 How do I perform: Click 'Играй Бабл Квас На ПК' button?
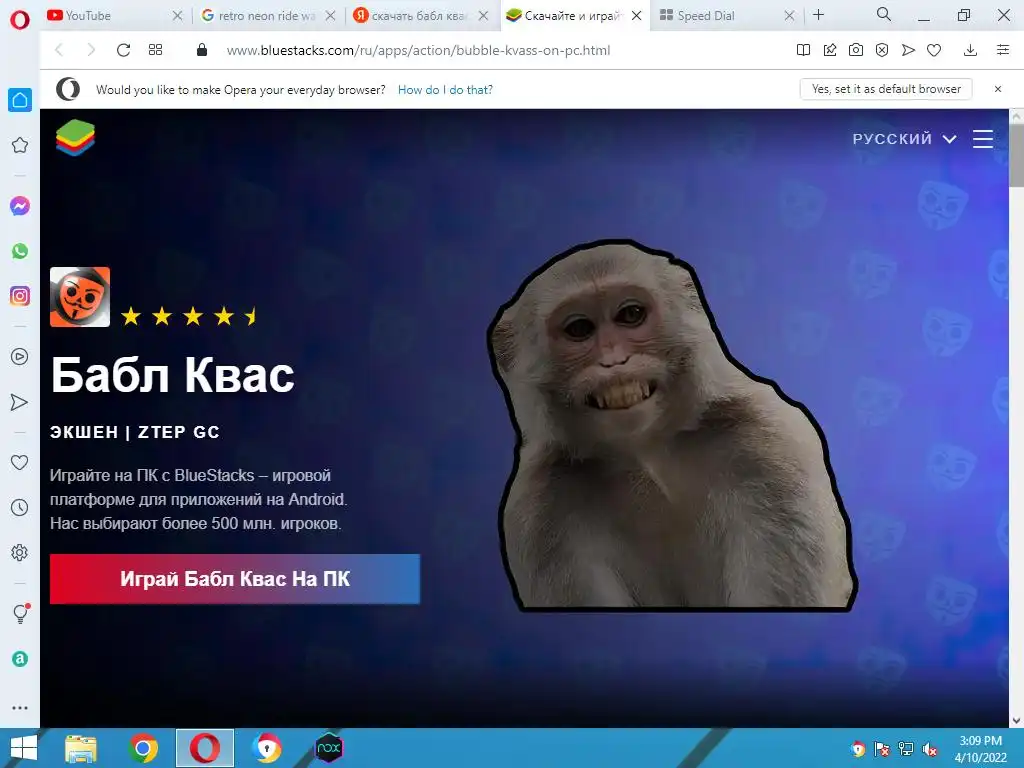tap(235, 579)
